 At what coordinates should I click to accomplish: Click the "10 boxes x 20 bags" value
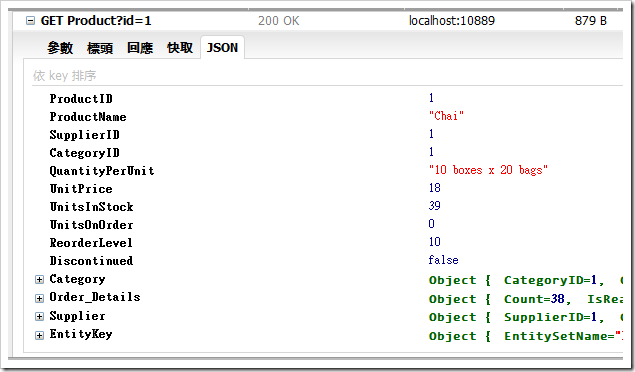pos(488,170)
